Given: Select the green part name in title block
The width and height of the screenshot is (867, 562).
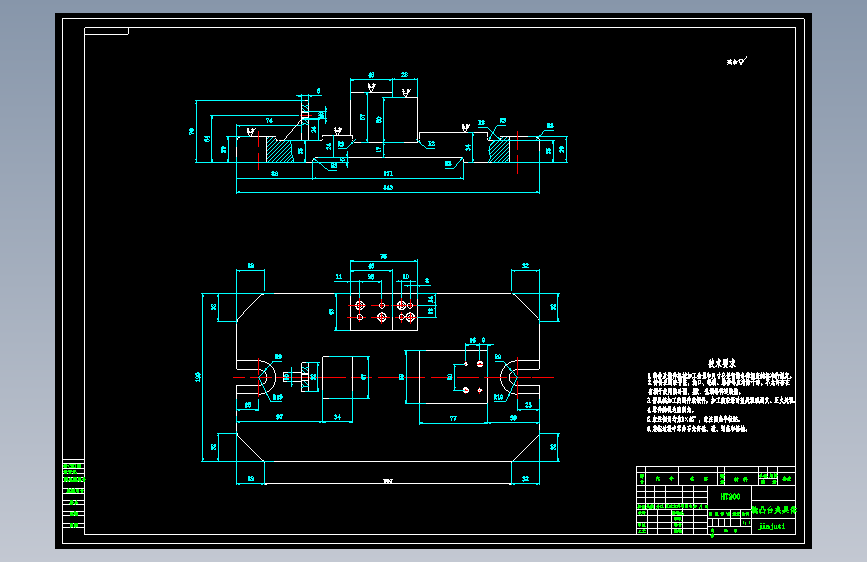Looking at the screenshot, I should point(774,510).
